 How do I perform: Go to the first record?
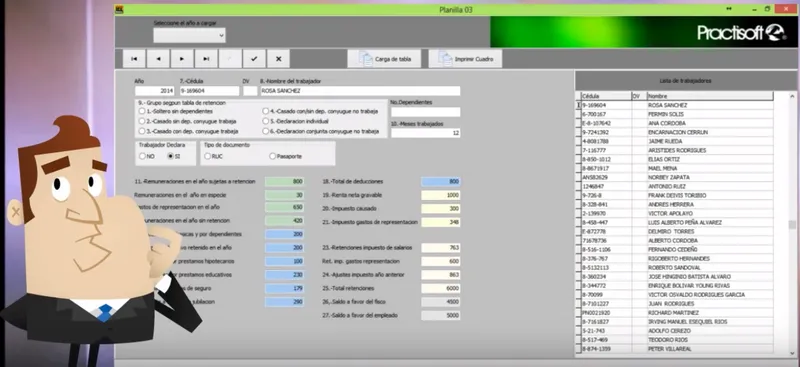[134, 59]
